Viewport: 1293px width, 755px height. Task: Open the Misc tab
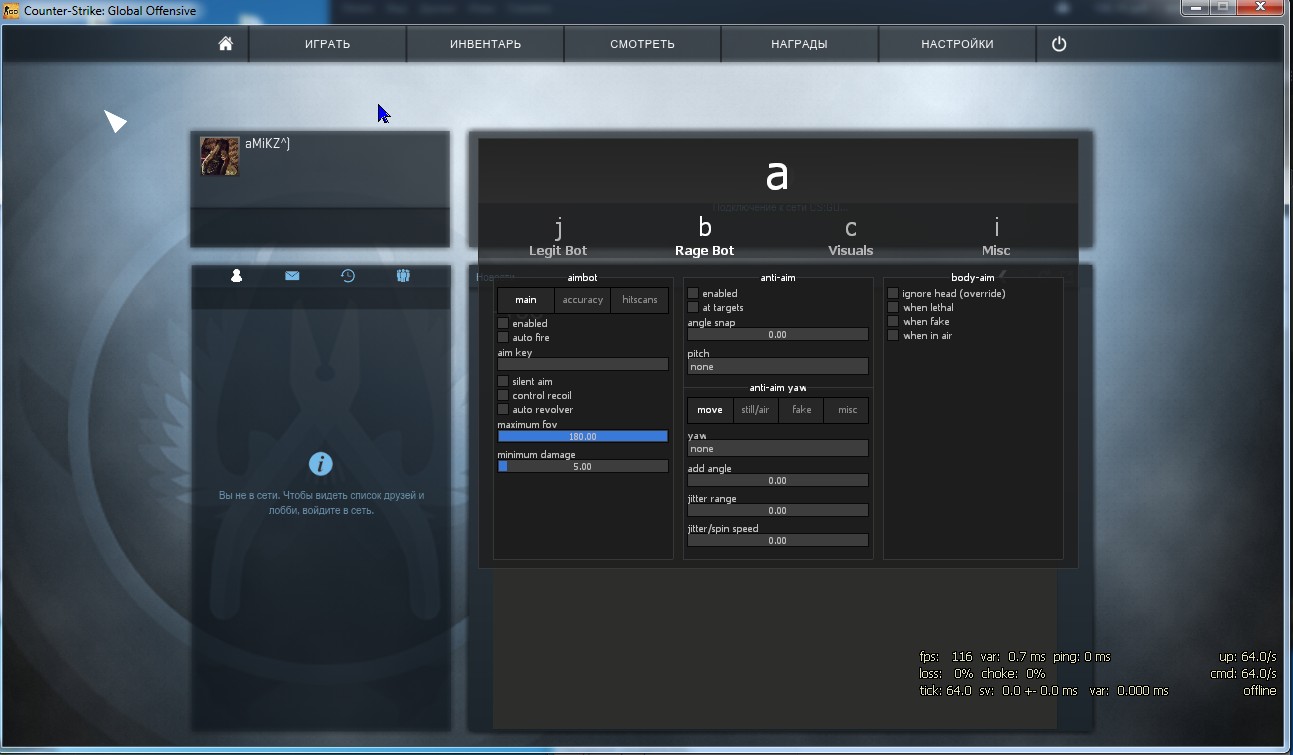(996, 238)
